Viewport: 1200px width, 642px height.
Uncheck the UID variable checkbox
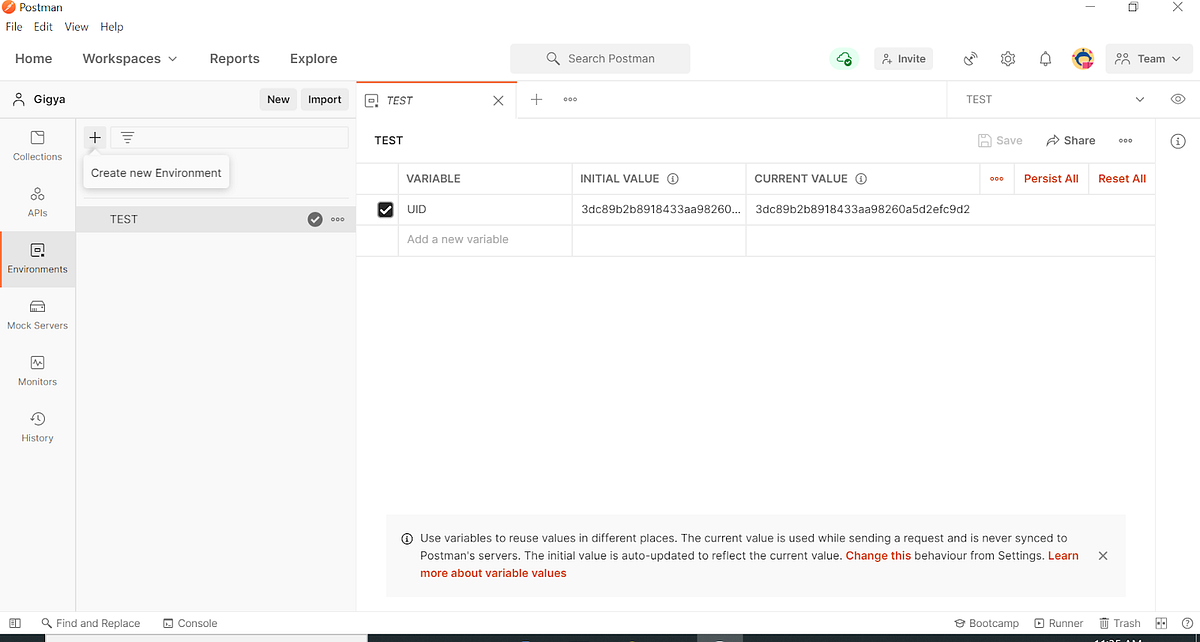(x=385, y=210)
